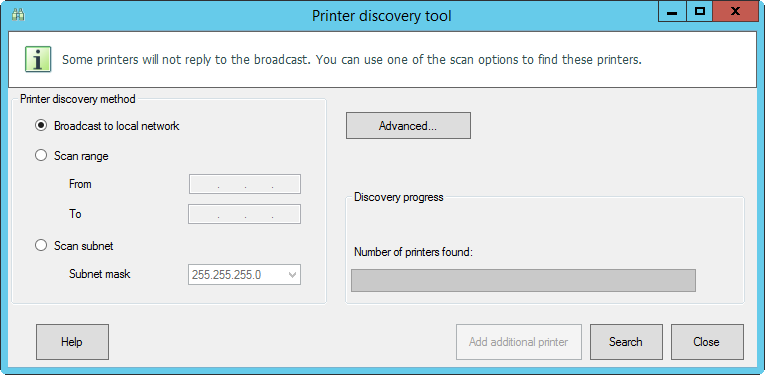Image resolution: width=765 pixels, height=375 pixels.
Task: Click the discovery progress bar
Action: (523, 280)
